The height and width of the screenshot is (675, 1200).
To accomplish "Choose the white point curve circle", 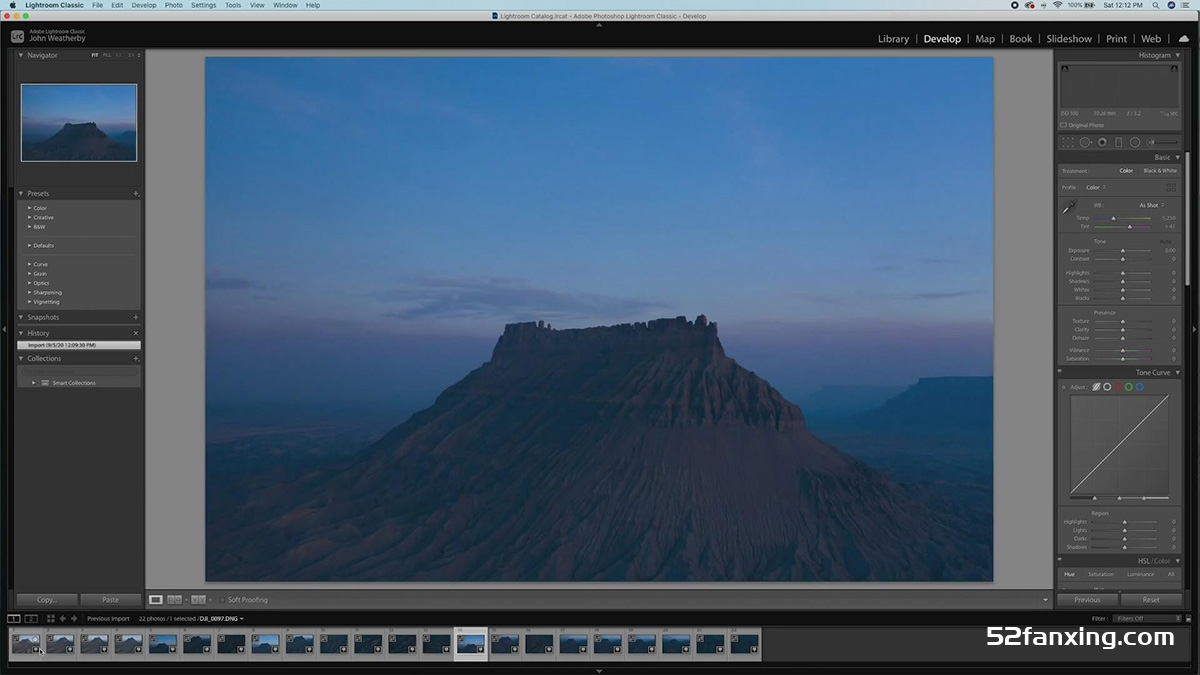I will (x=1107, y=386).
